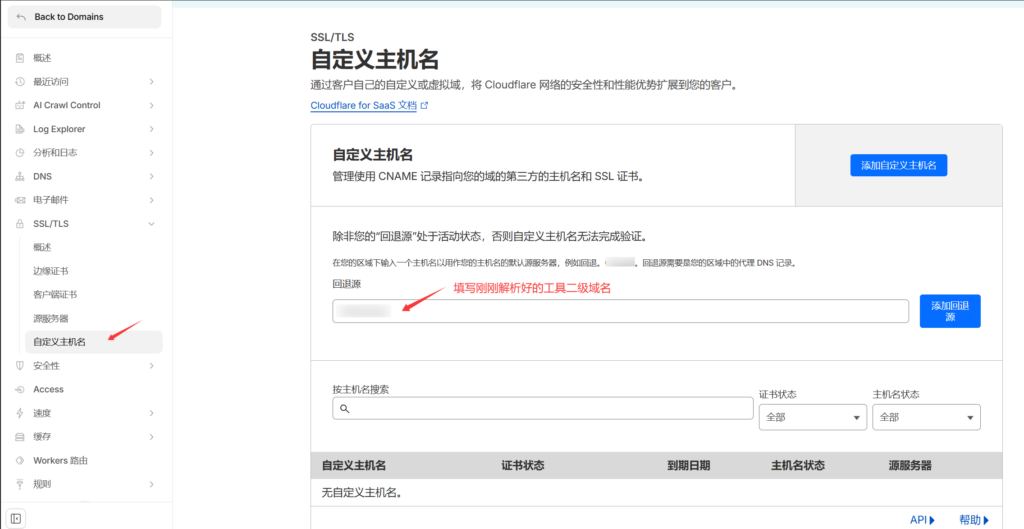Click the external link icon next to 文档

coord(424,105)
